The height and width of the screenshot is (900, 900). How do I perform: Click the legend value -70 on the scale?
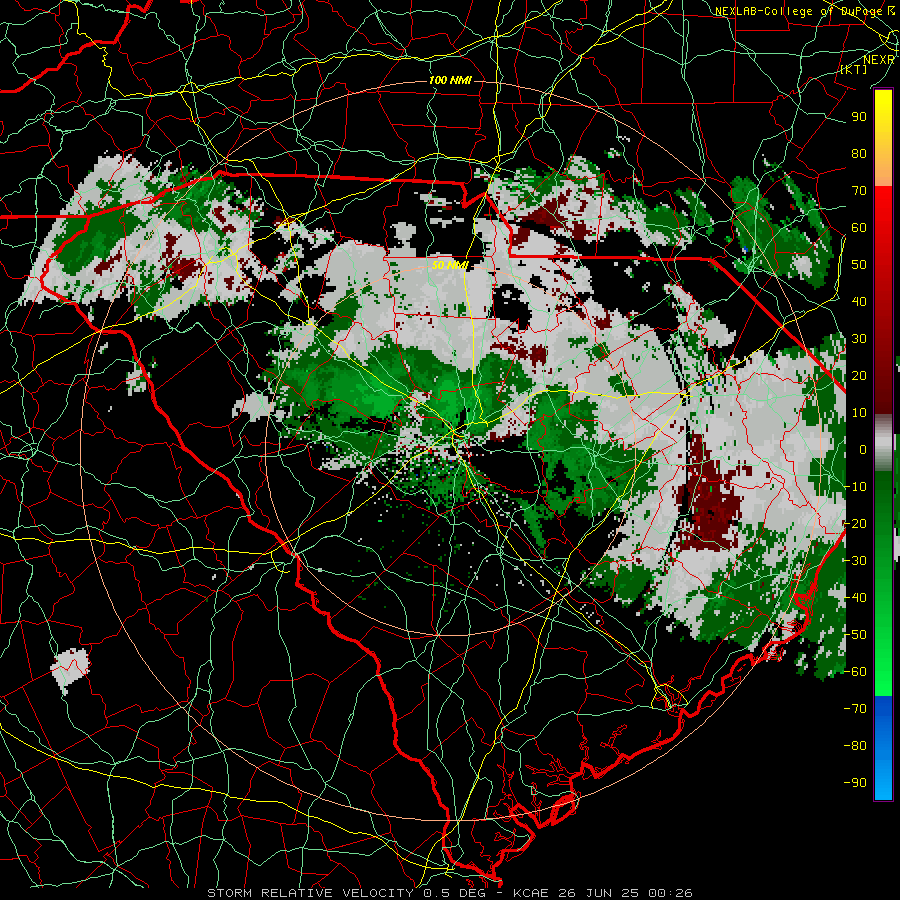(855, 709)
